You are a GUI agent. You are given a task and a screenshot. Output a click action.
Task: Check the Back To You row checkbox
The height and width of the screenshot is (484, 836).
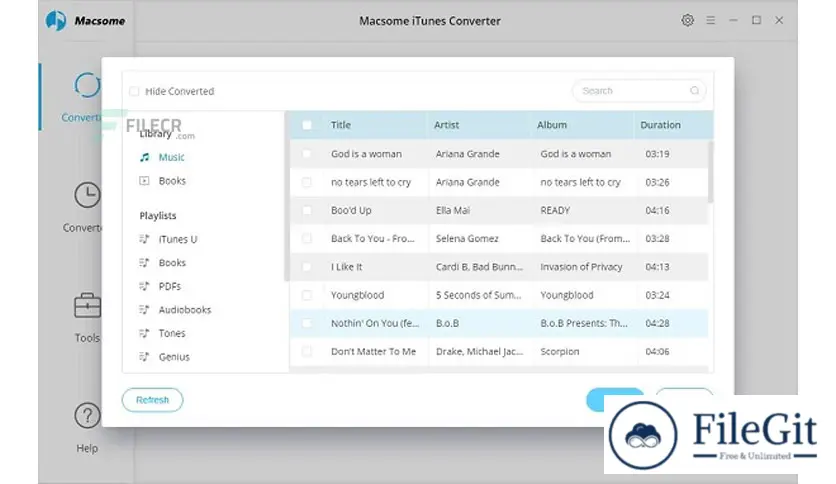pos(307,238)
